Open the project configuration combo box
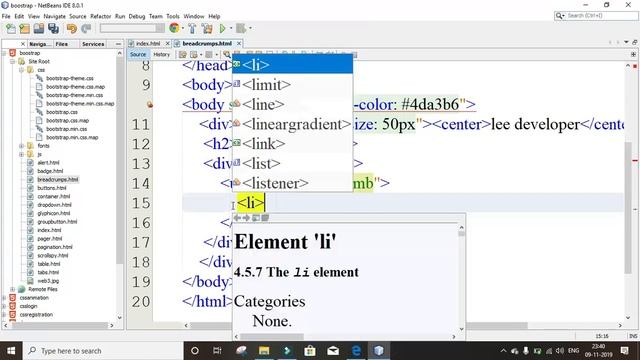Screen dimensions: 640x360 (x=132, y=28)
